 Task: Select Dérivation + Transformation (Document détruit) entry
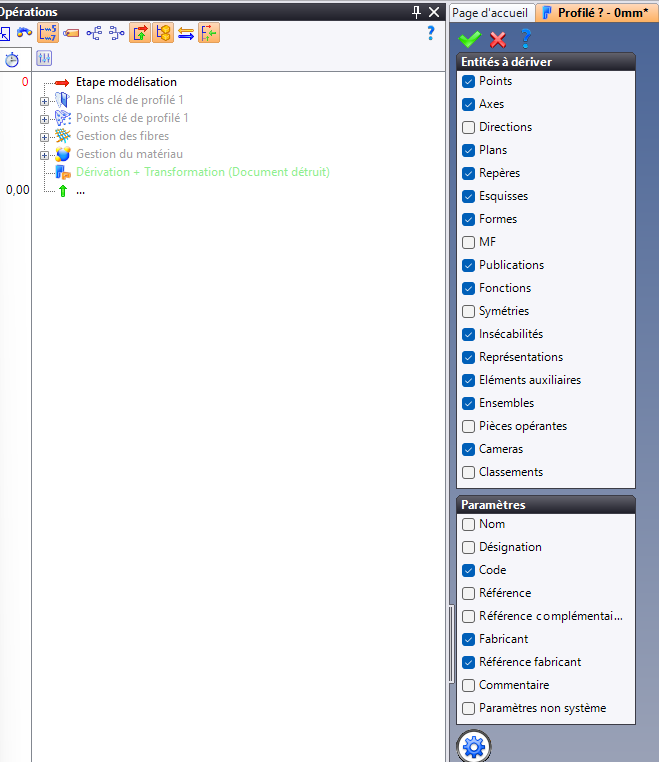pyautogui.click(x=203, y=172)
